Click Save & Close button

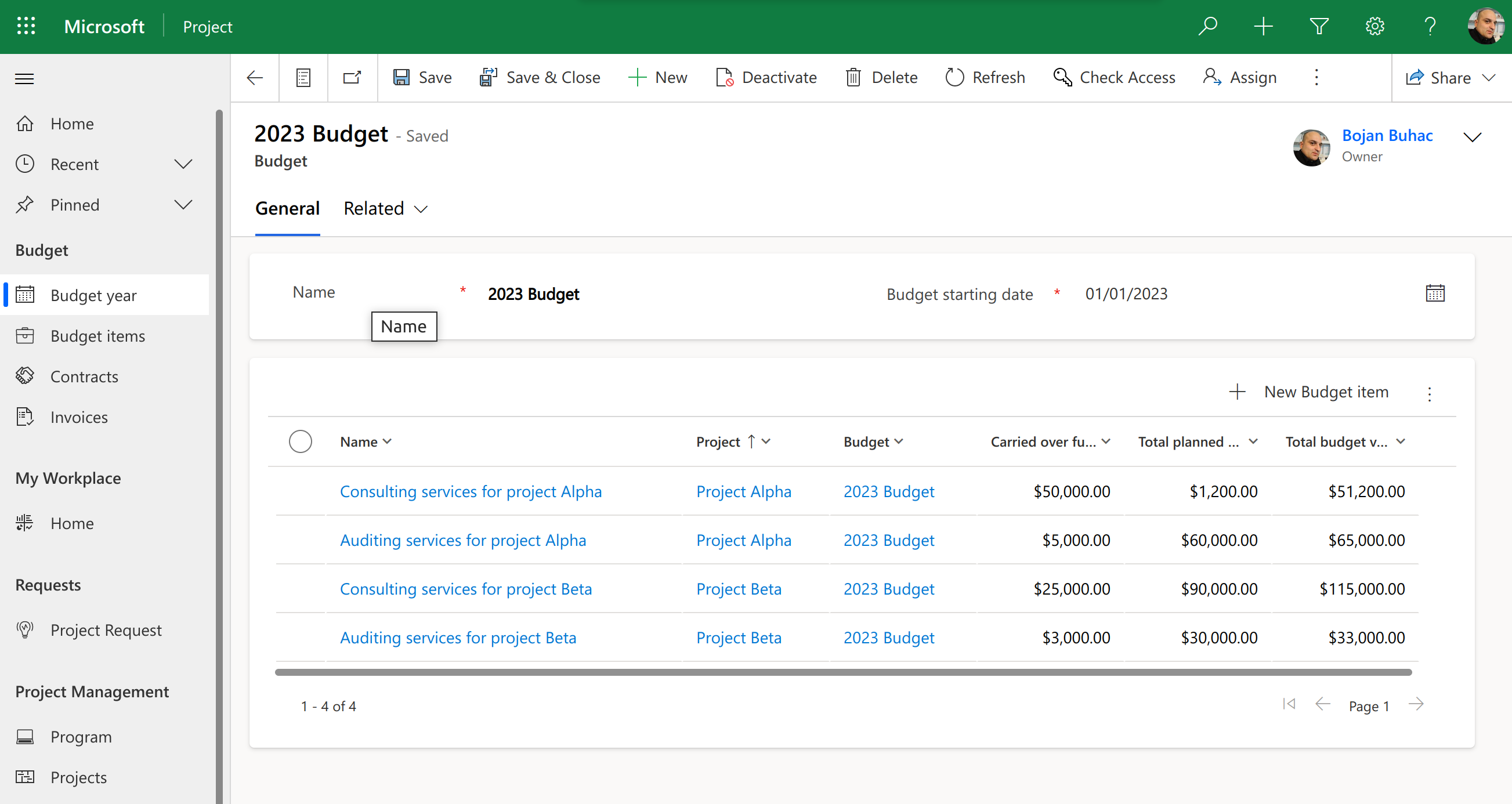click(540, 78)
